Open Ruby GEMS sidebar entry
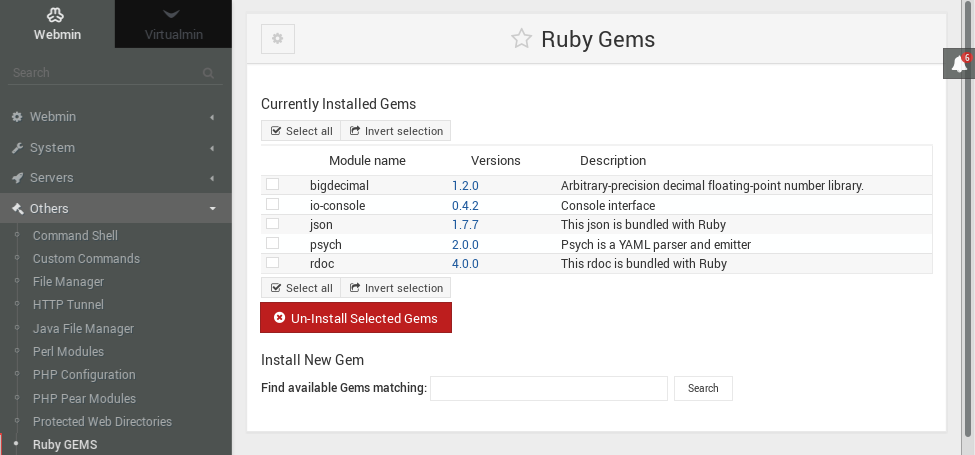The width and height of the screenshot is (975, 455). coord(65,444)
